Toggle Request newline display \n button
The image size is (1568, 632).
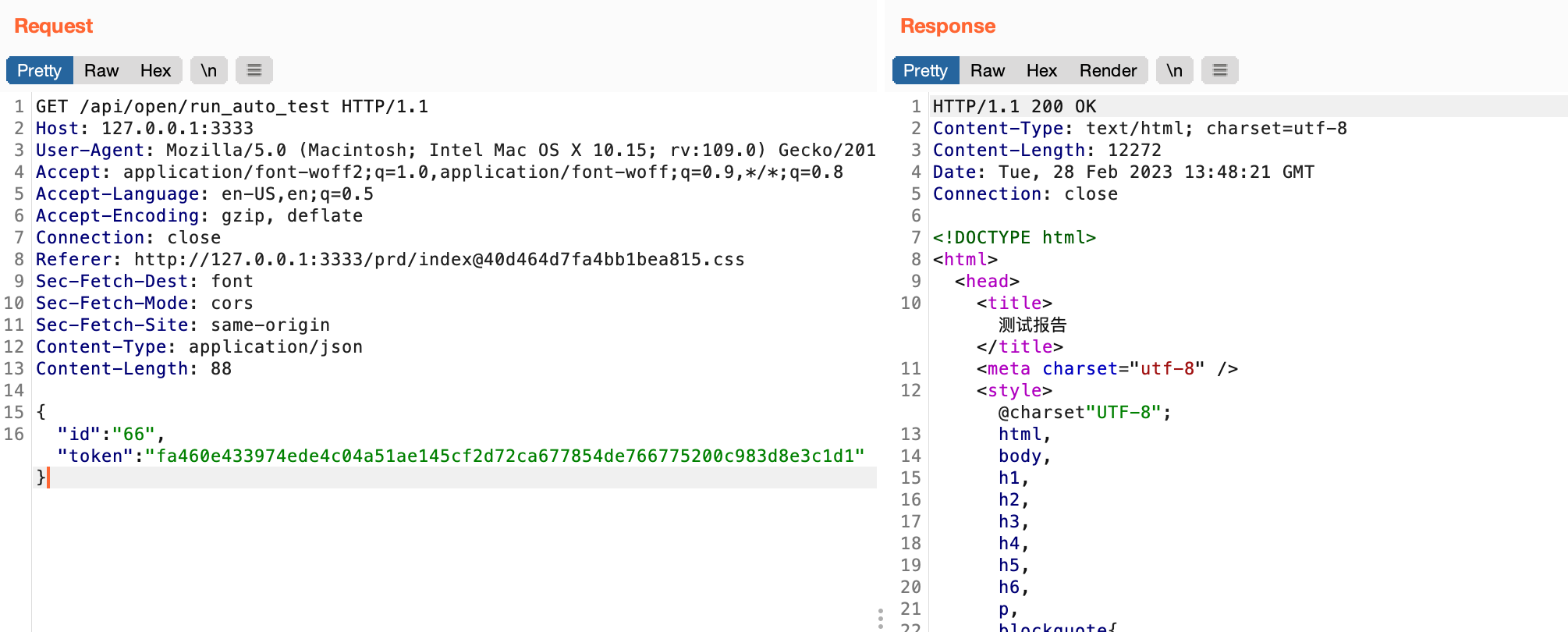point(208,70)
